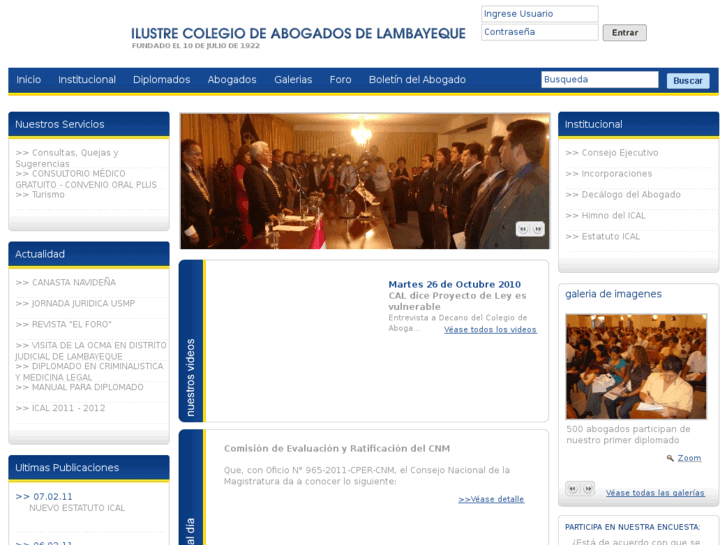727x545 pixels.
Task: Click previous arrow on the banner slideshow
Action: click(x=523, y=229)
